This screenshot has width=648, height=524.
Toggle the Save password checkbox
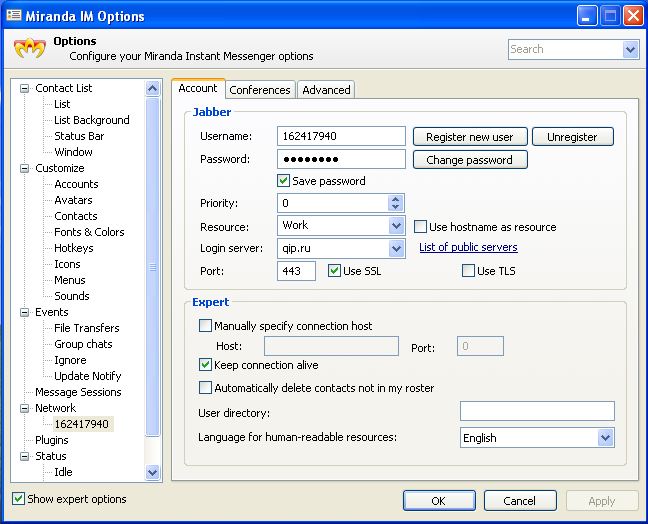click(283, 181)
